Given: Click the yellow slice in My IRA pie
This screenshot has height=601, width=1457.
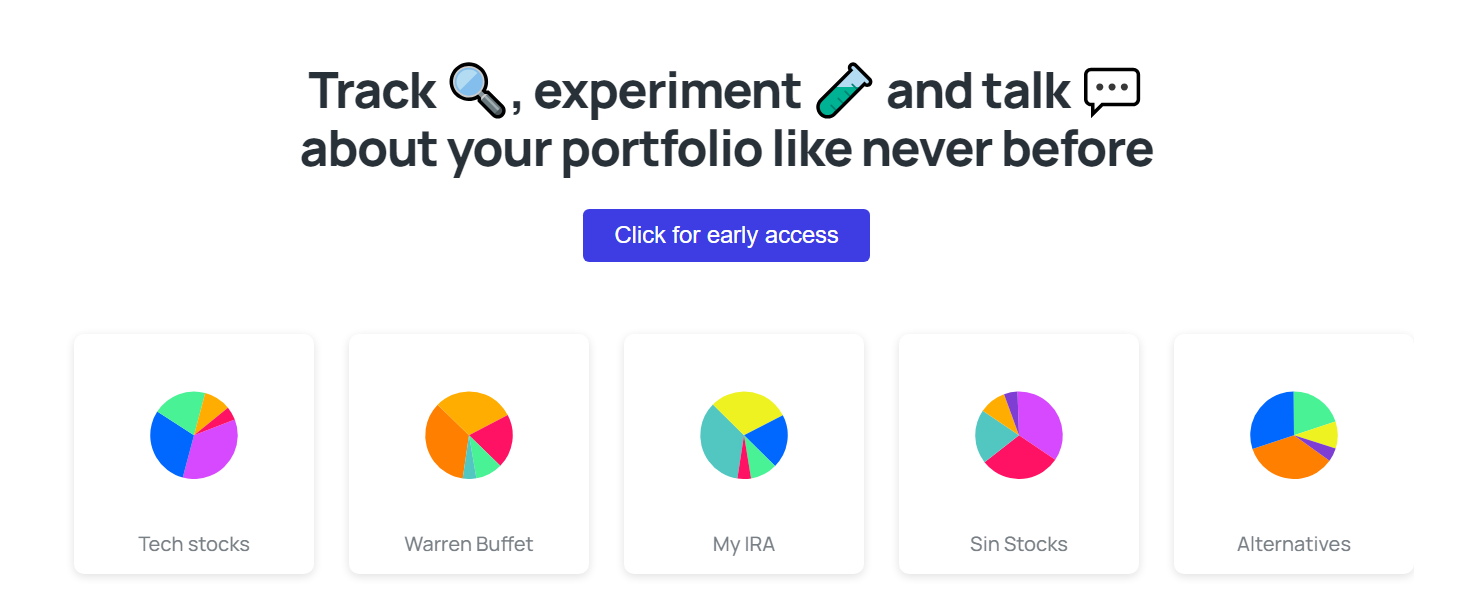Looking at the screenshot, I should coord(748,409).
